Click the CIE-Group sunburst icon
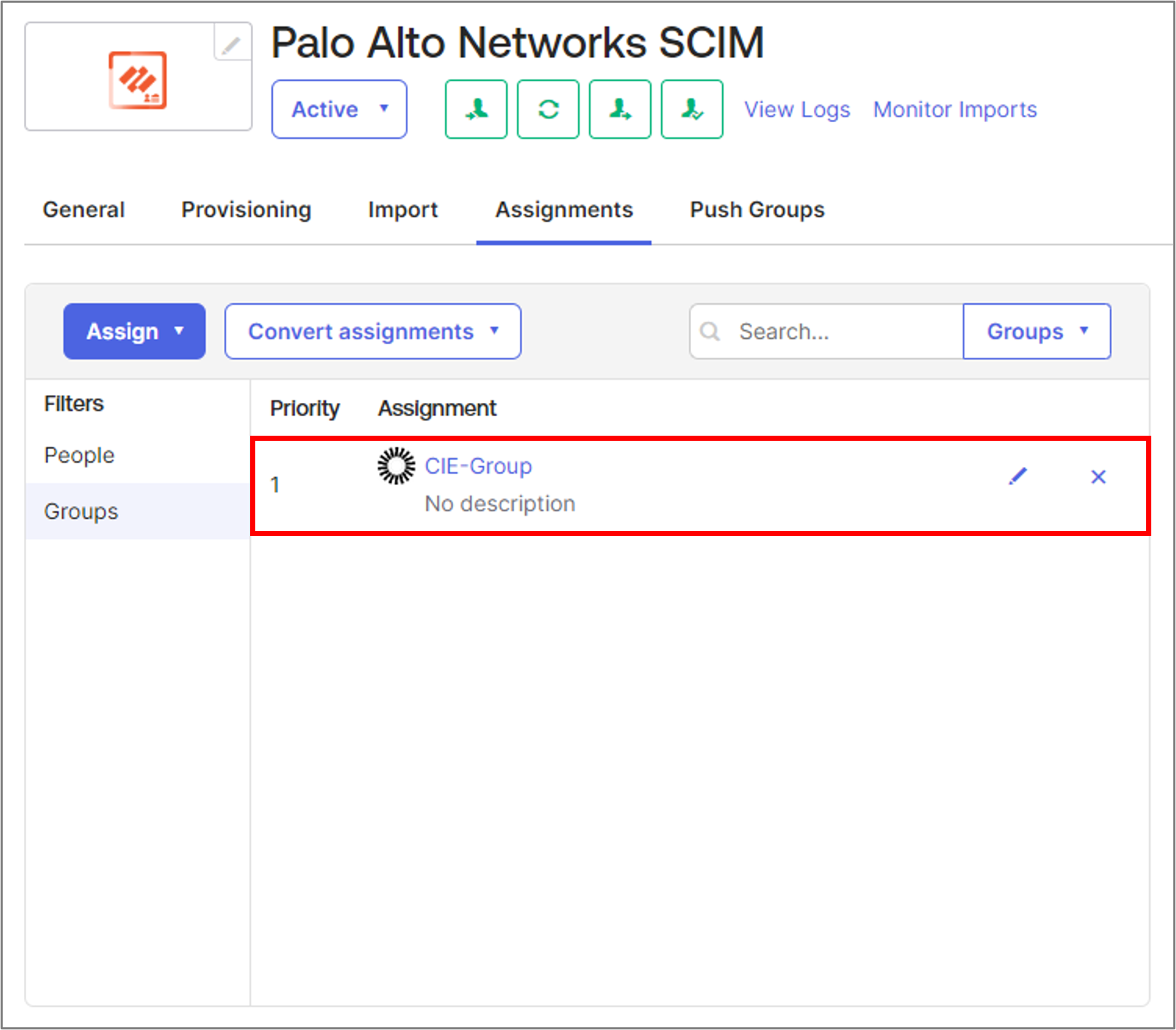Screen dimensions: 1176x1030 point(396,466)
